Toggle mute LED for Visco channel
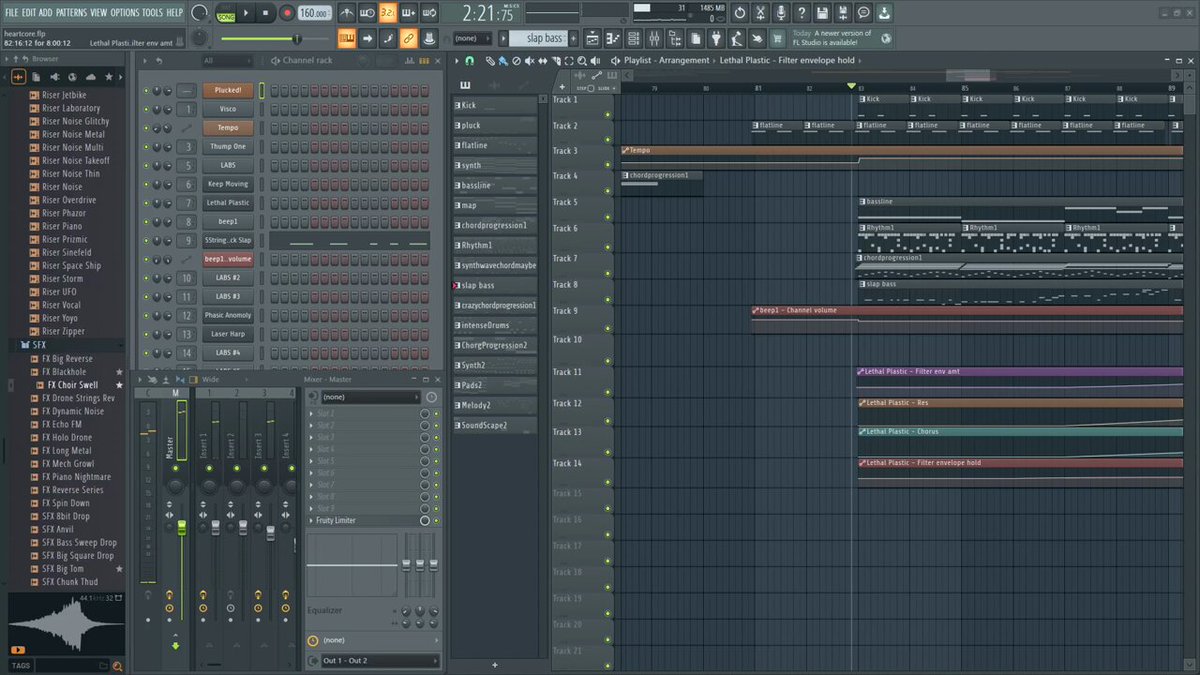This screenshot has width=1200, height=675. (146, 109)
